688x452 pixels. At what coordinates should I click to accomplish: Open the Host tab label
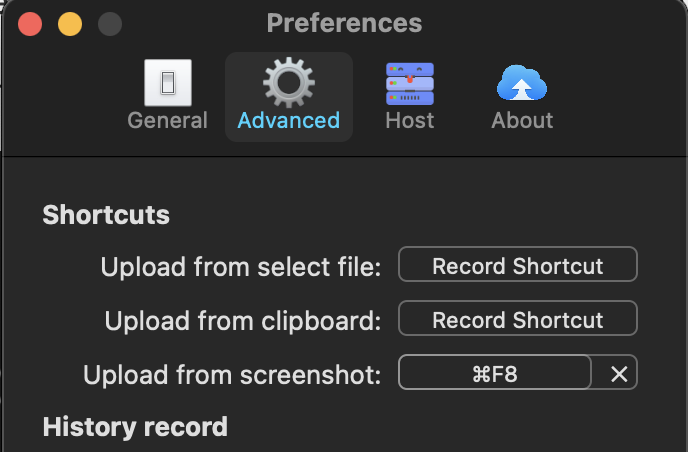(409, 121)
